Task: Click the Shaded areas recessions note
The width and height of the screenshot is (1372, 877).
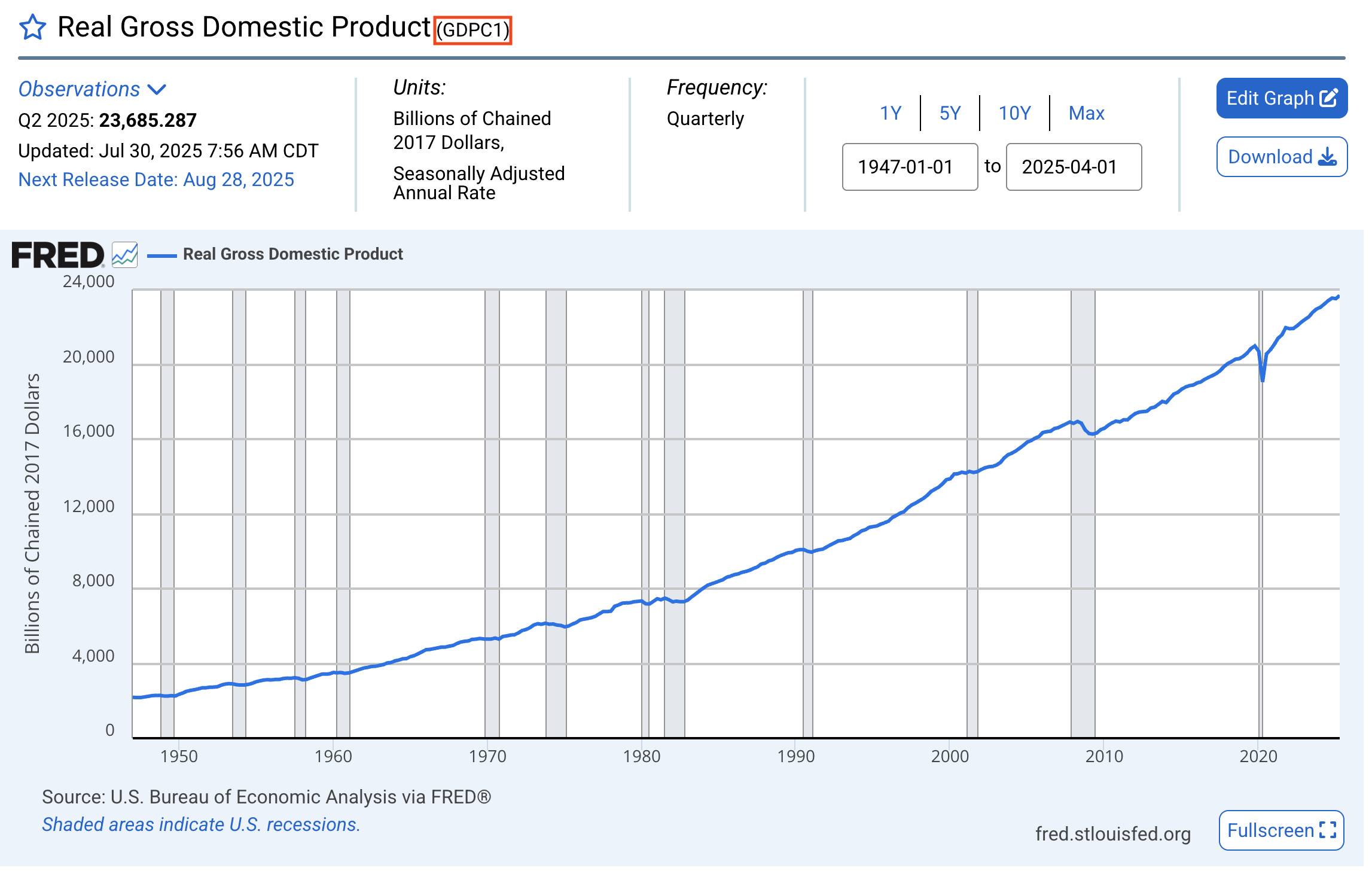Action: click(200, 824)
